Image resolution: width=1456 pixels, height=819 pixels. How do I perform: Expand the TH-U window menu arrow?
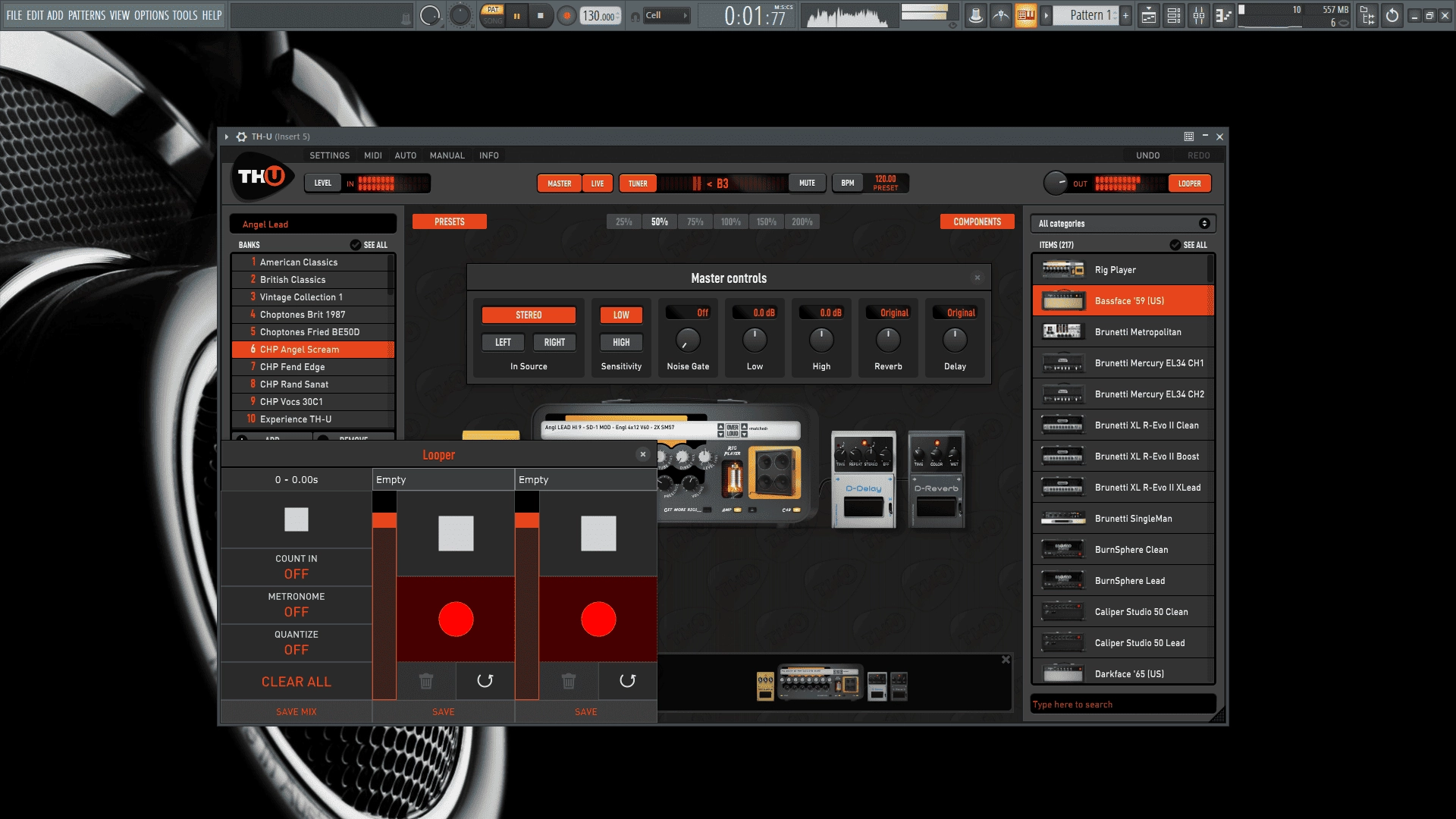pyautogui.click(x=226, y=136)
